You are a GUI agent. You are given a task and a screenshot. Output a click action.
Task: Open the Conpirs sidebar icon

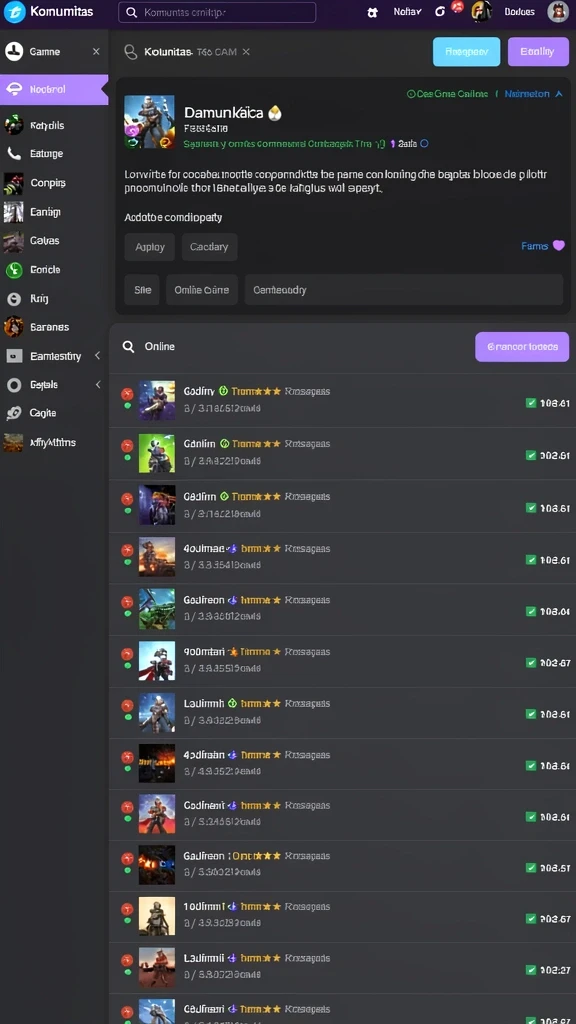tap(14, 183)
